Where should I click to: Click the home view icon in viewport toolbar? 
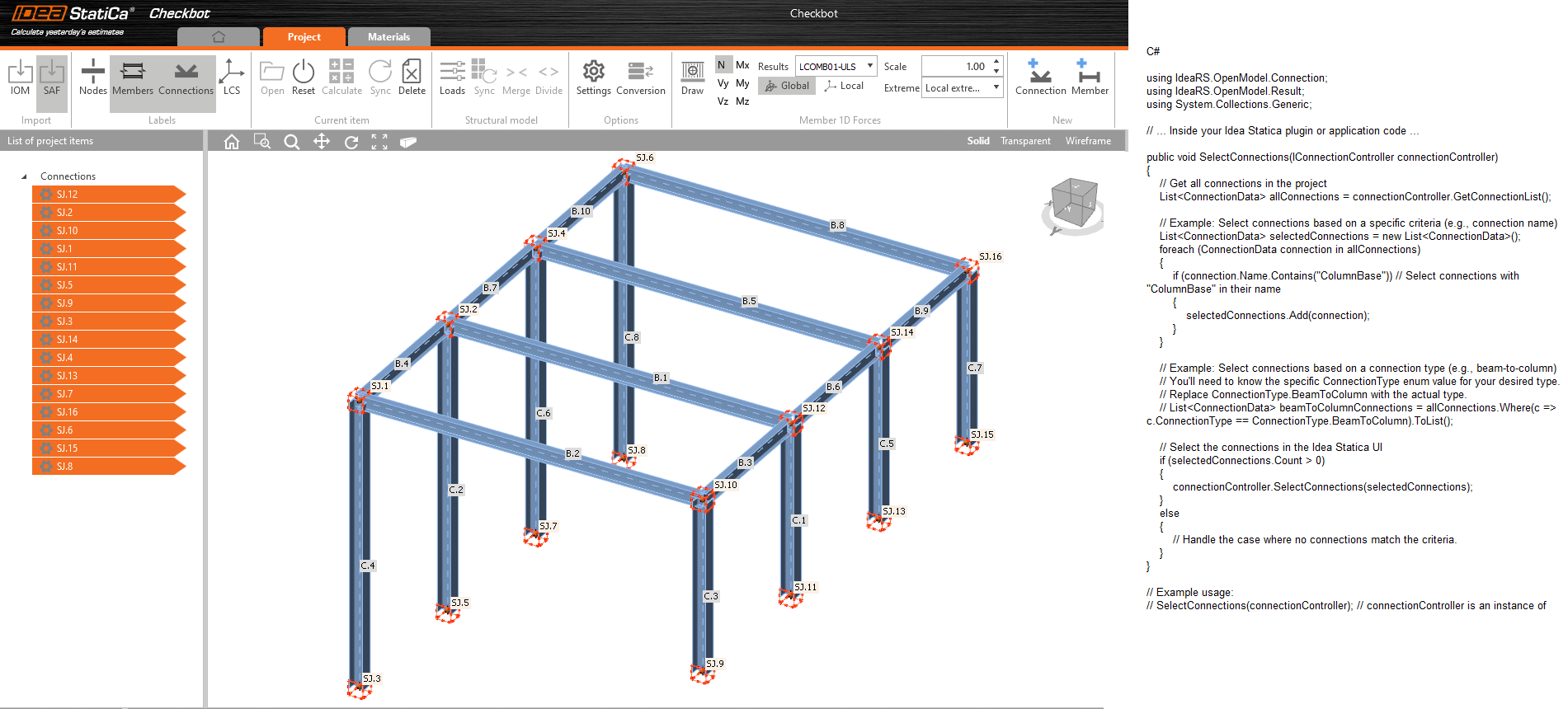click(x=232, y=142)
